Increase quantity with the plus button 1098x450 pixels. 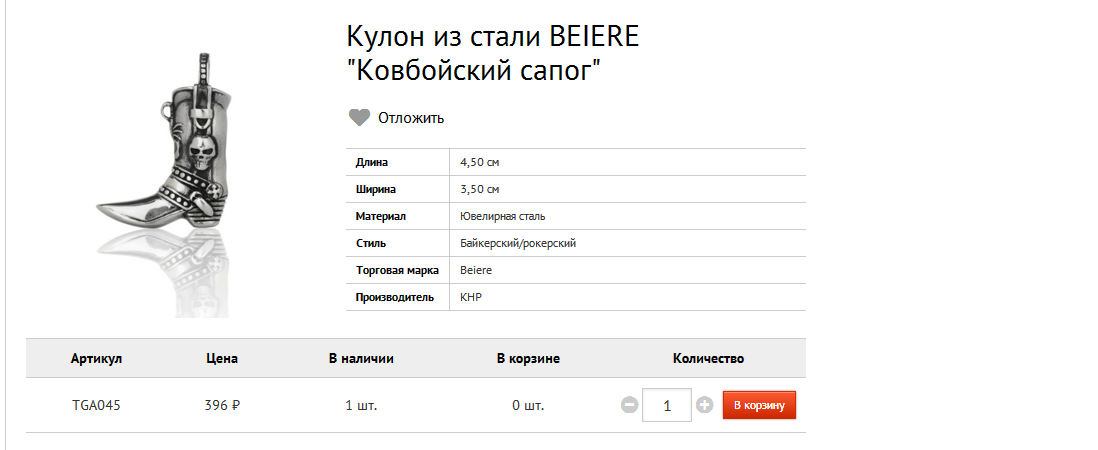coord(704,405)
